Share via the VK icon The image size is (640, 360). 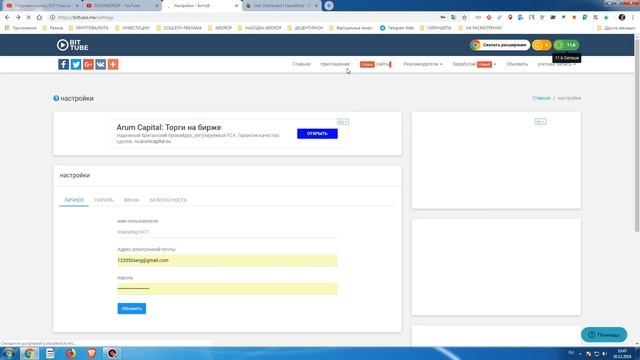pos(100,64)
